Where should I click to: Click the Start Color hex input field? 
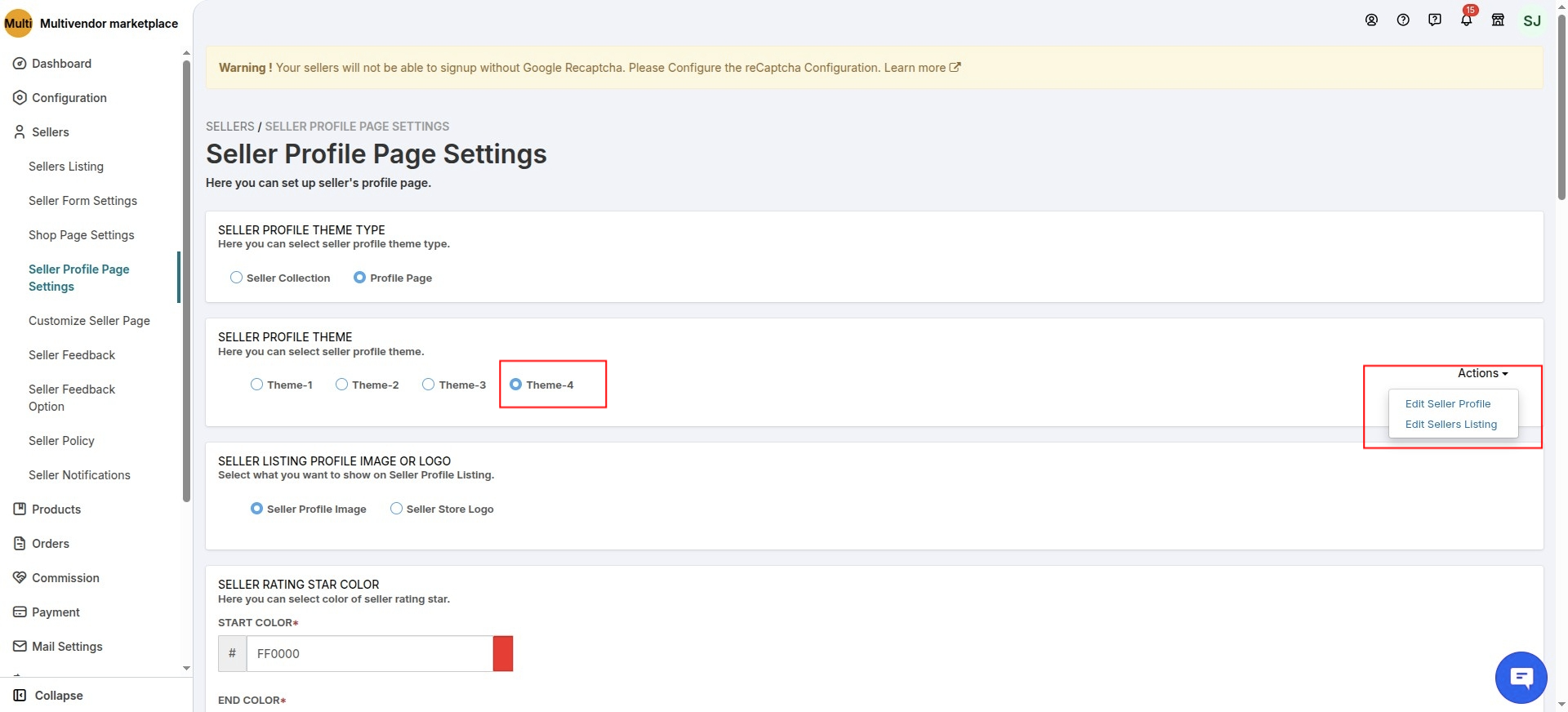pyautogui.click(x=369, y=654)
